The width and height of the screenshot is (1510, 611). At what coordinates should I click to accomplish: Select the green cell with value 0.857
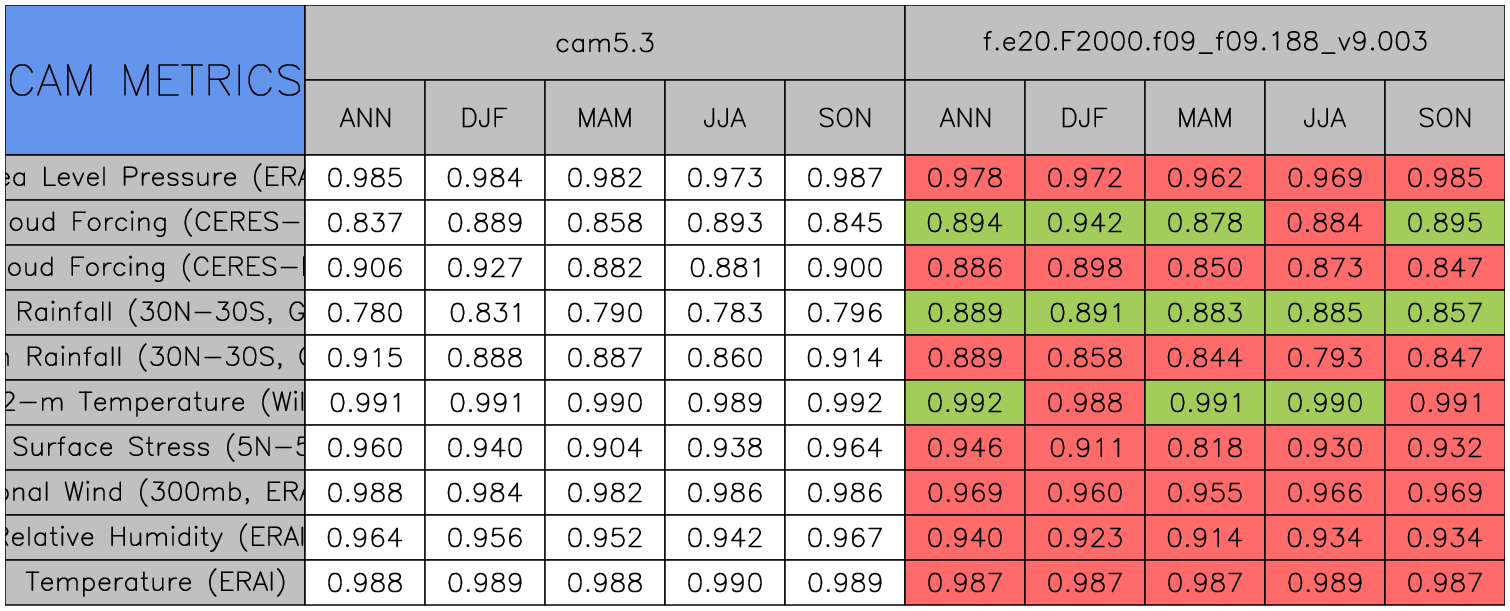[1445, 313]
